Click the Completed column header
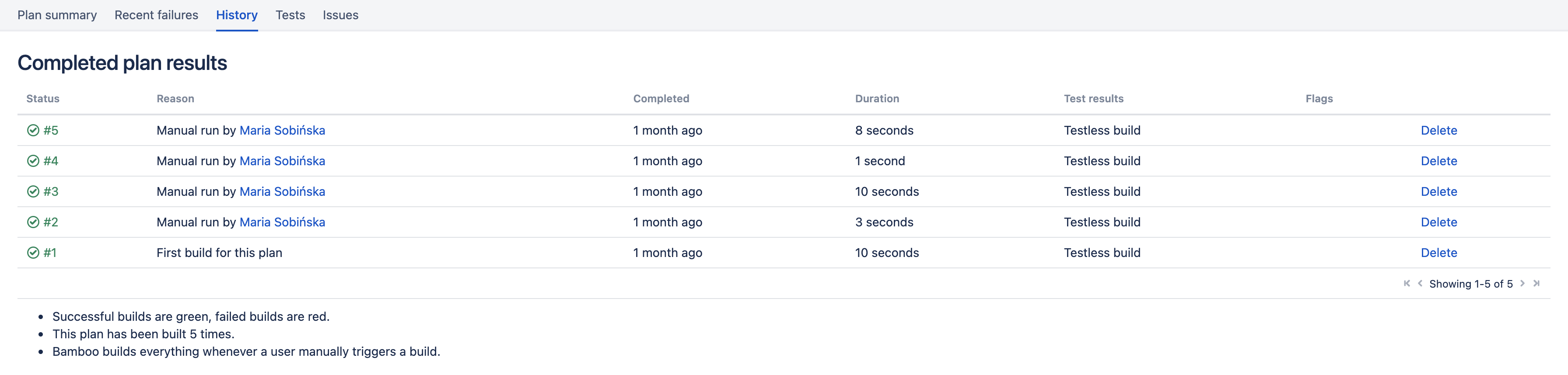Viewport: 1568px width, 375px height. [661, 98]
